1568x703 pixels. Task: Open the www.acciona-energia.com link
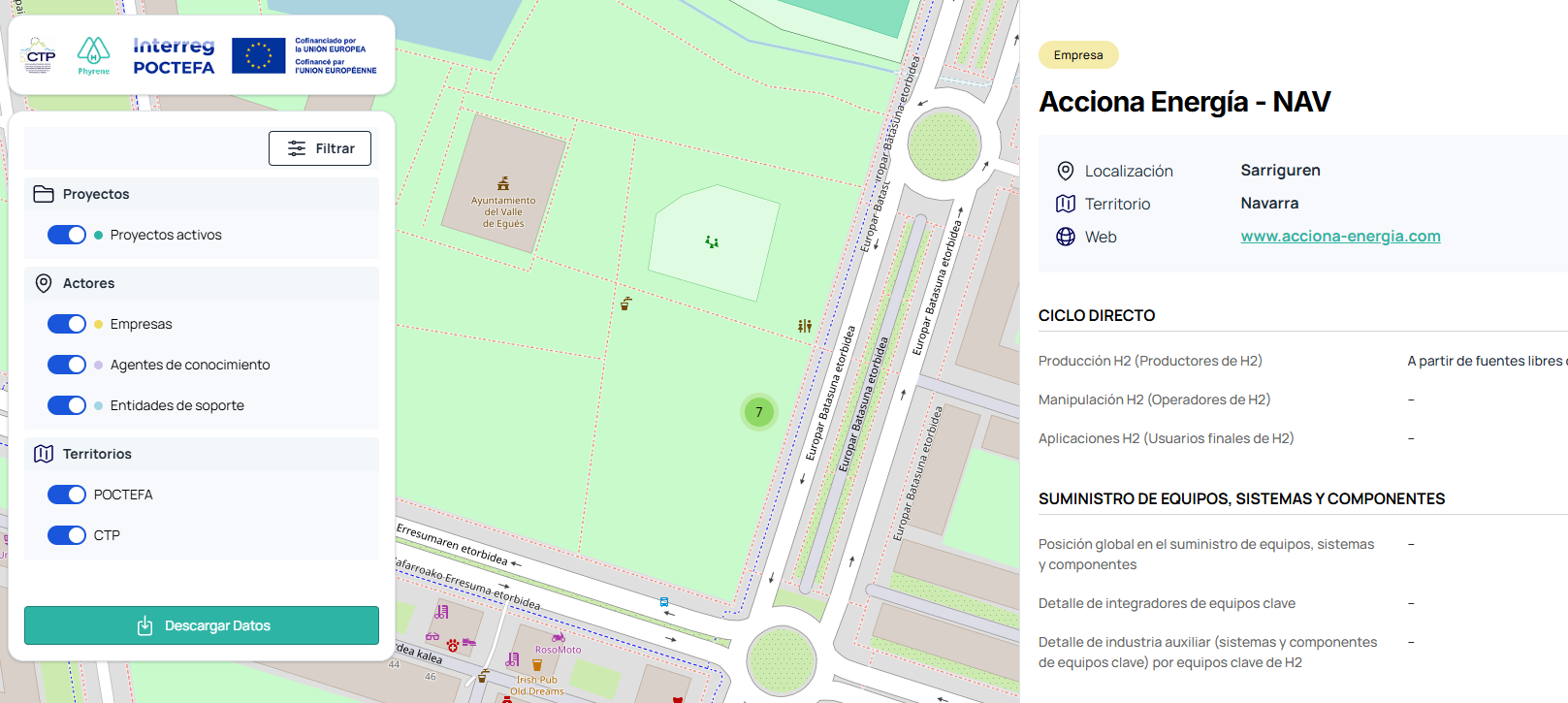tap(1340, 236)
